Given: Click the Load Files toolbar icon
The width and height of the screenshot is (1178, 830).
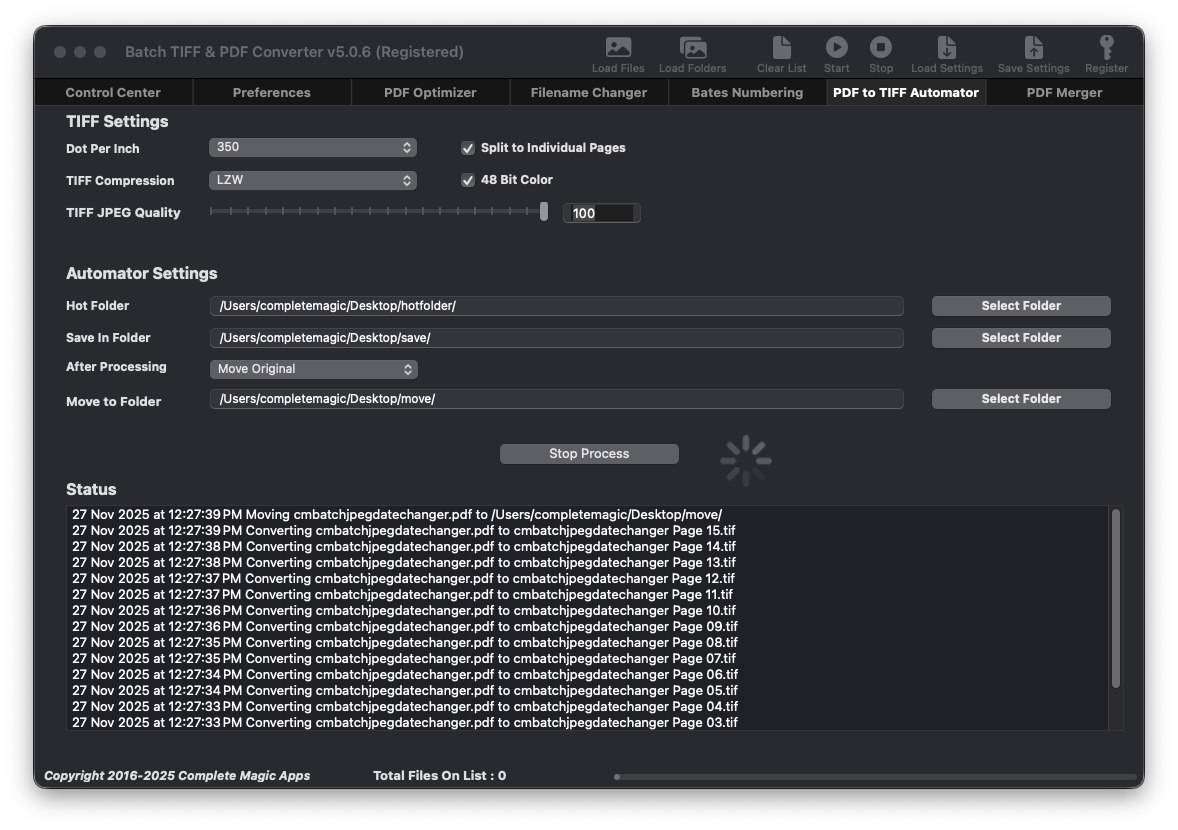Looking at the screenshot, I should [x=618, y=48].
